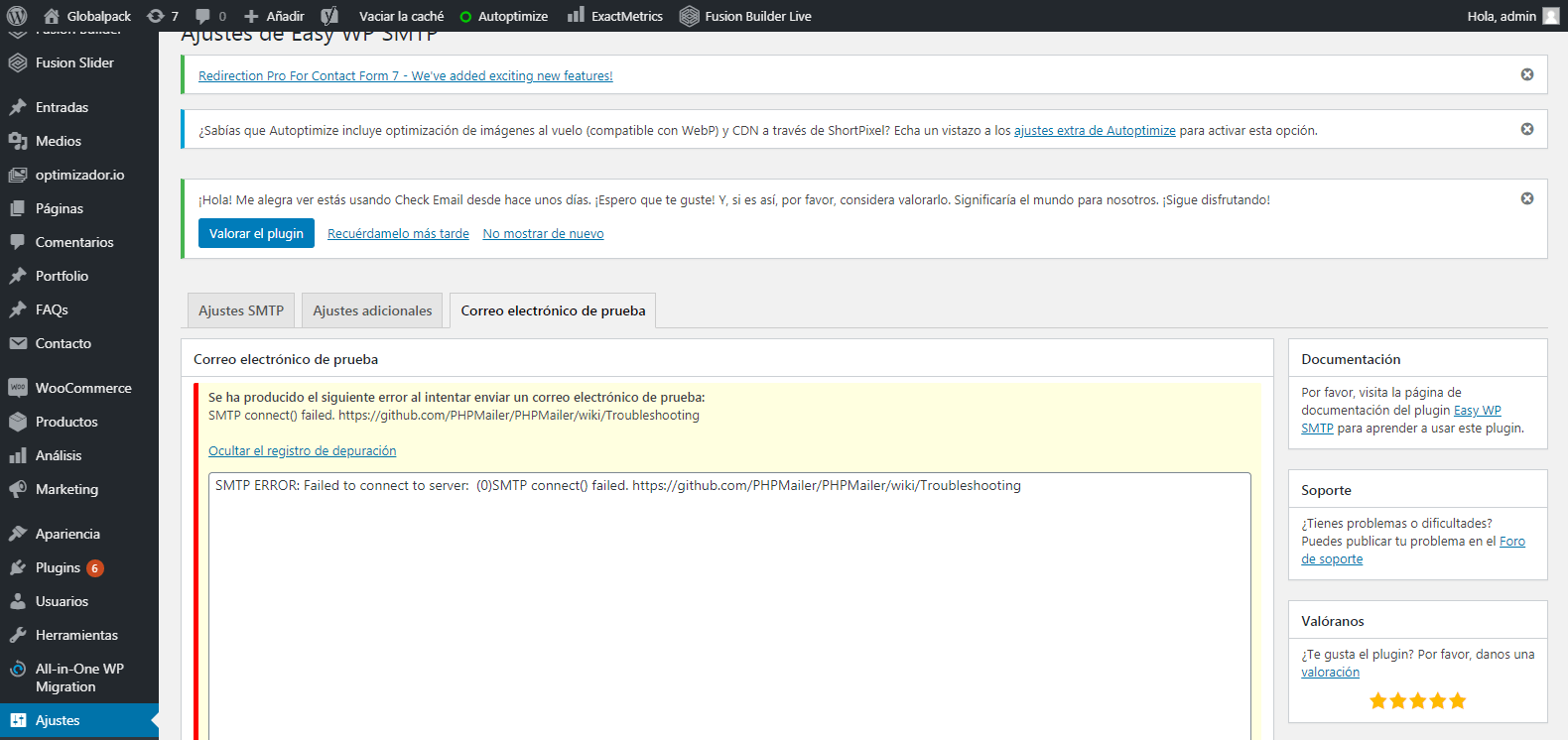Open the Globalpack site home icon
The width and height of the screenshot is (1568, 740).
pyautogui.click(x=52, y=16)
